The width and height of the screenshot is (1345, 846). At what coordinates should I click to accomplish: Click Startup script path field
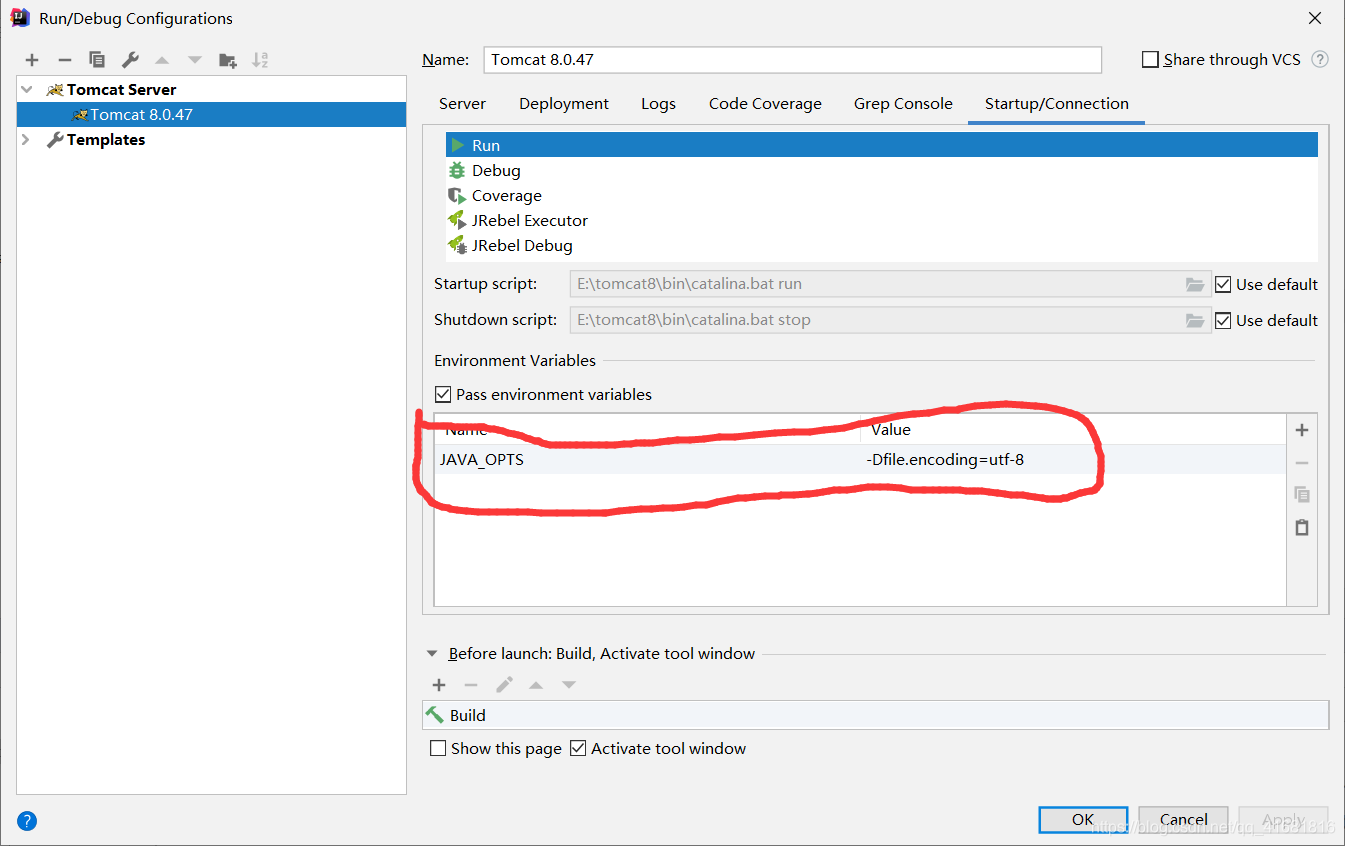890,285
